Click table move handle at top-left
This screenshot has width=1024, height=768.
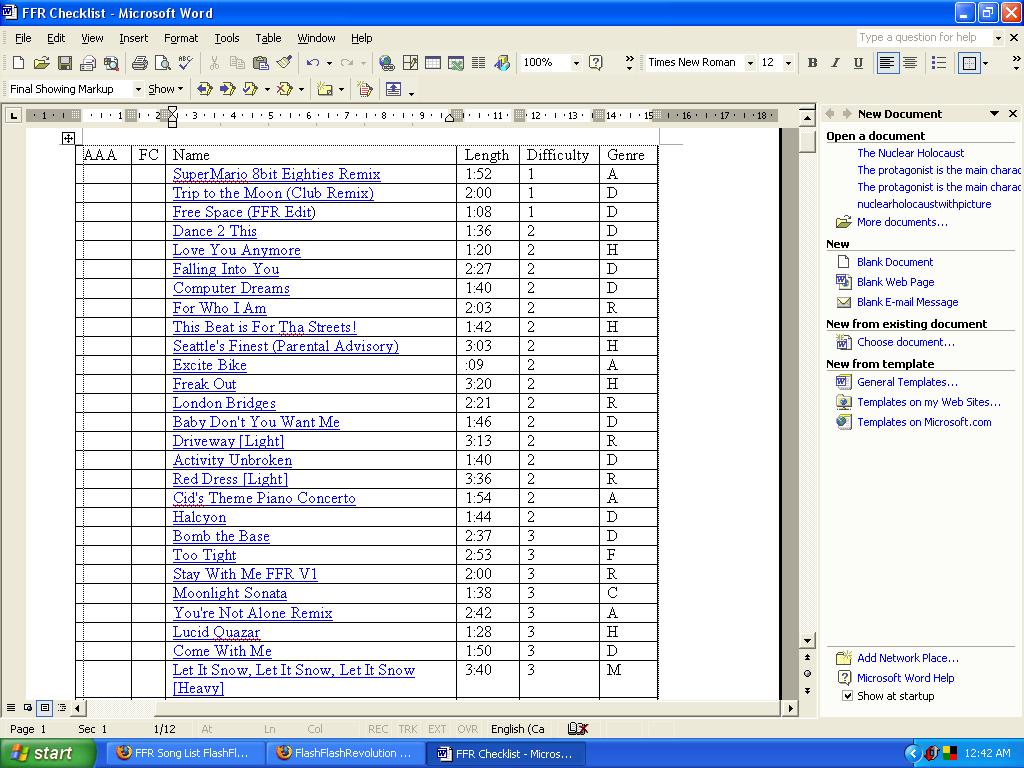tap(68, 138)
